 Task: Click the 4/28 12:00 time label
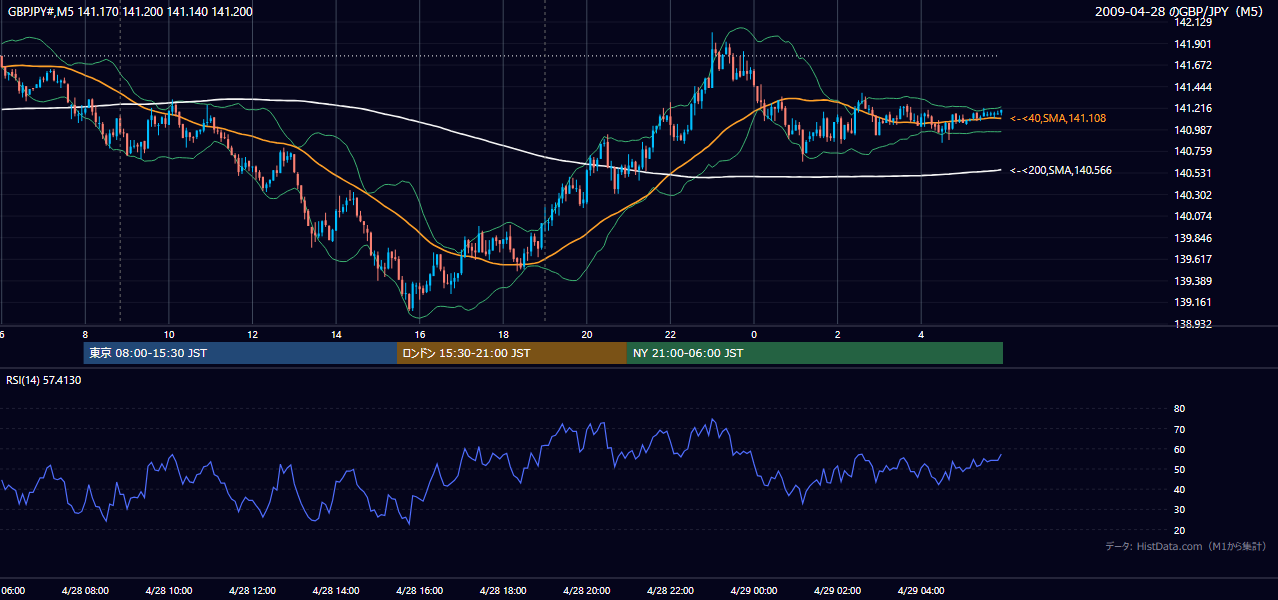coord(252,590)
